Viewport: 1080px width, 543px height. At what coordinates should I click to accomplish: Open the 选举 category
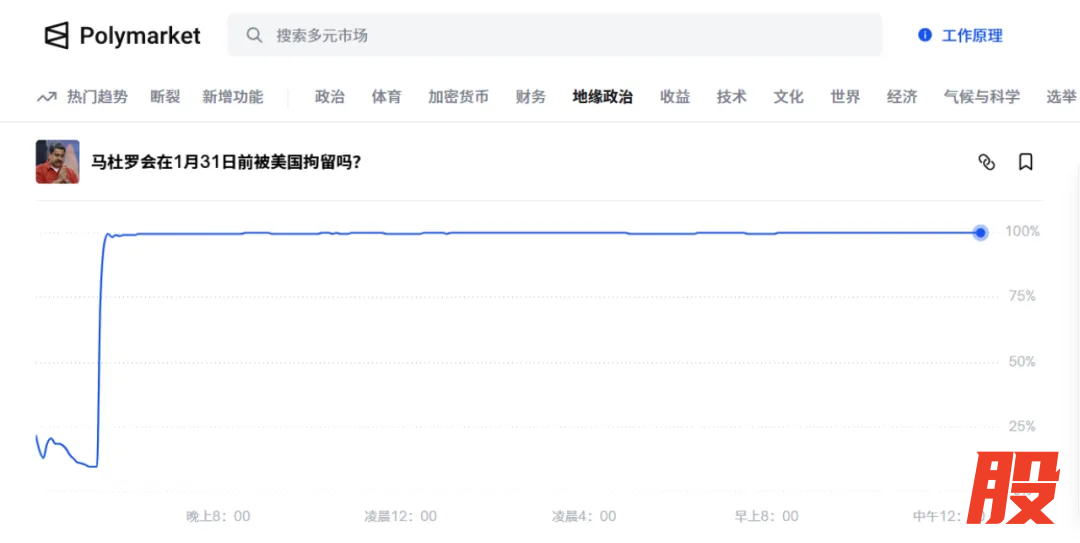1061,97
